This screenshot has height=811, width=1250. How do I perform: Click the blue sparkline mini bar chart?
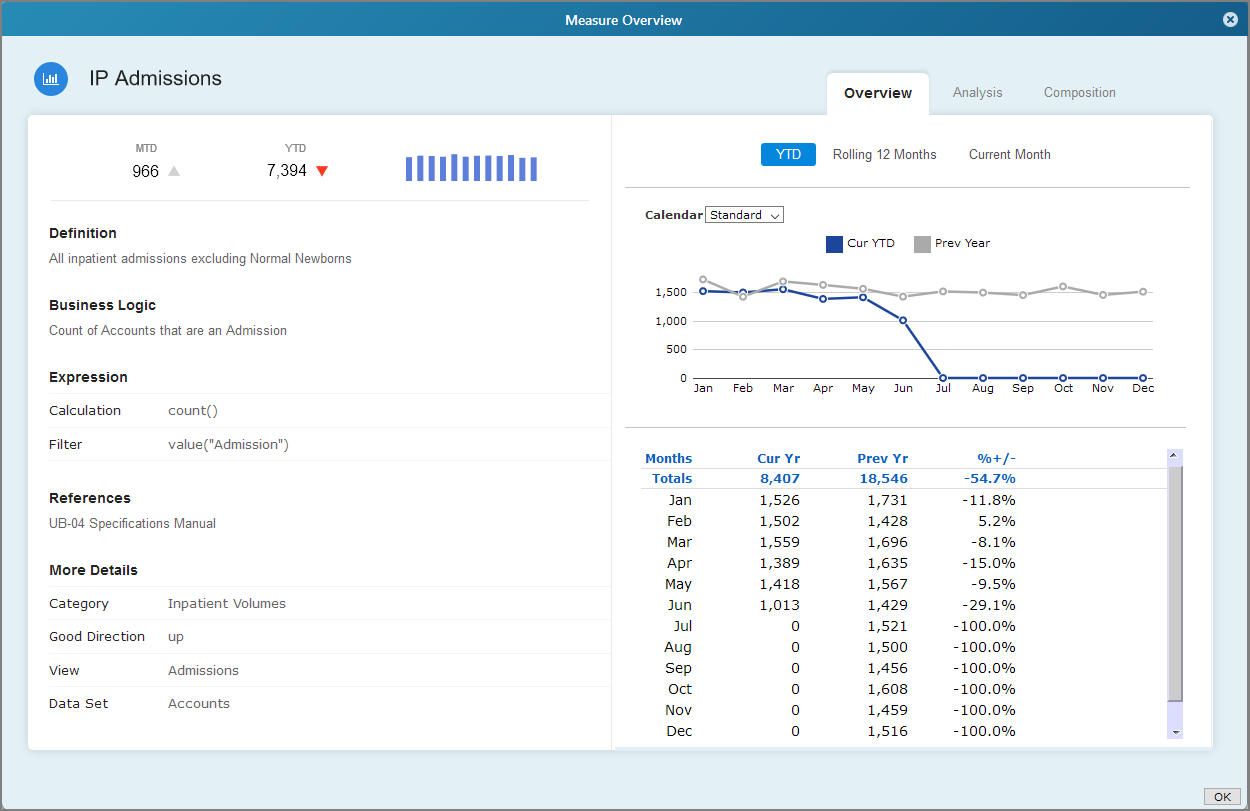coord(471,167)
